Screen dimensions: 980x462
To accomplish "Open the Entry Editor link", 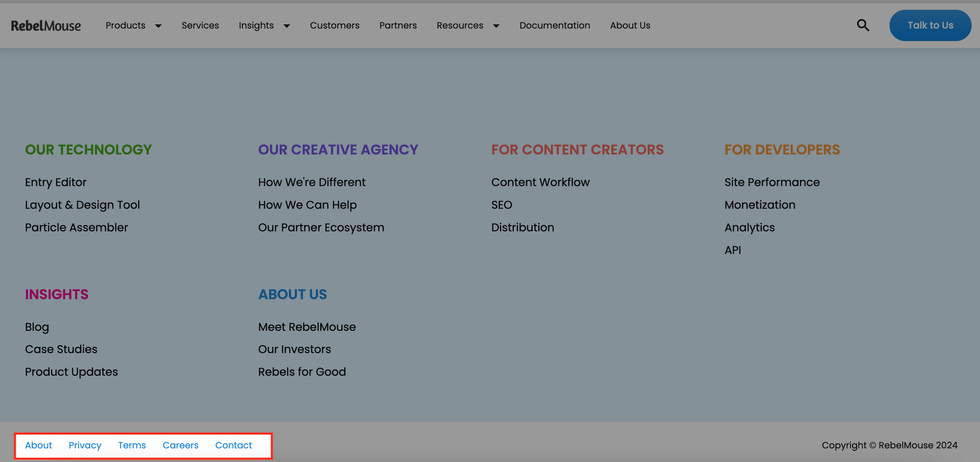I will pyautogui.click(x=56, y=182).
